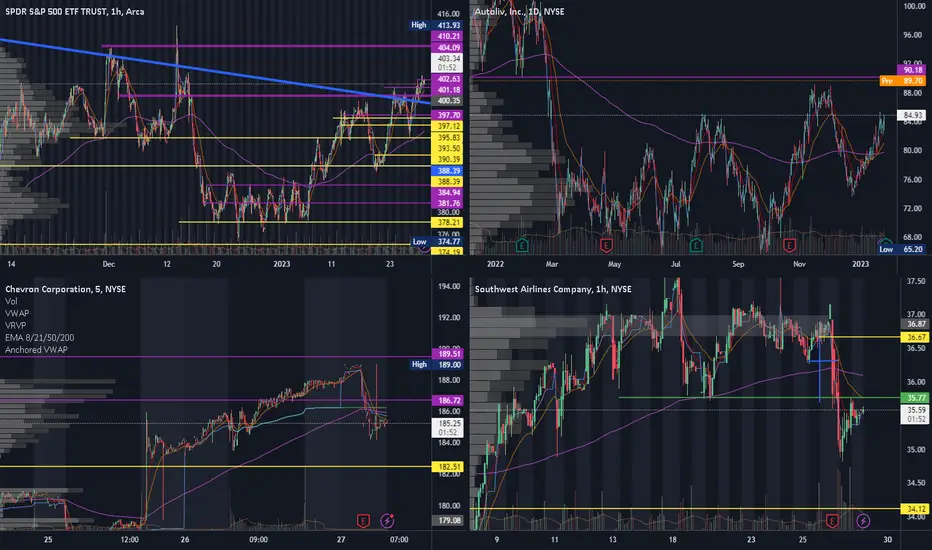Click the 186.72 purple label on Chevron chart
Image resolution: width=932 pixels, height=550 pixels.
point(448,400)
